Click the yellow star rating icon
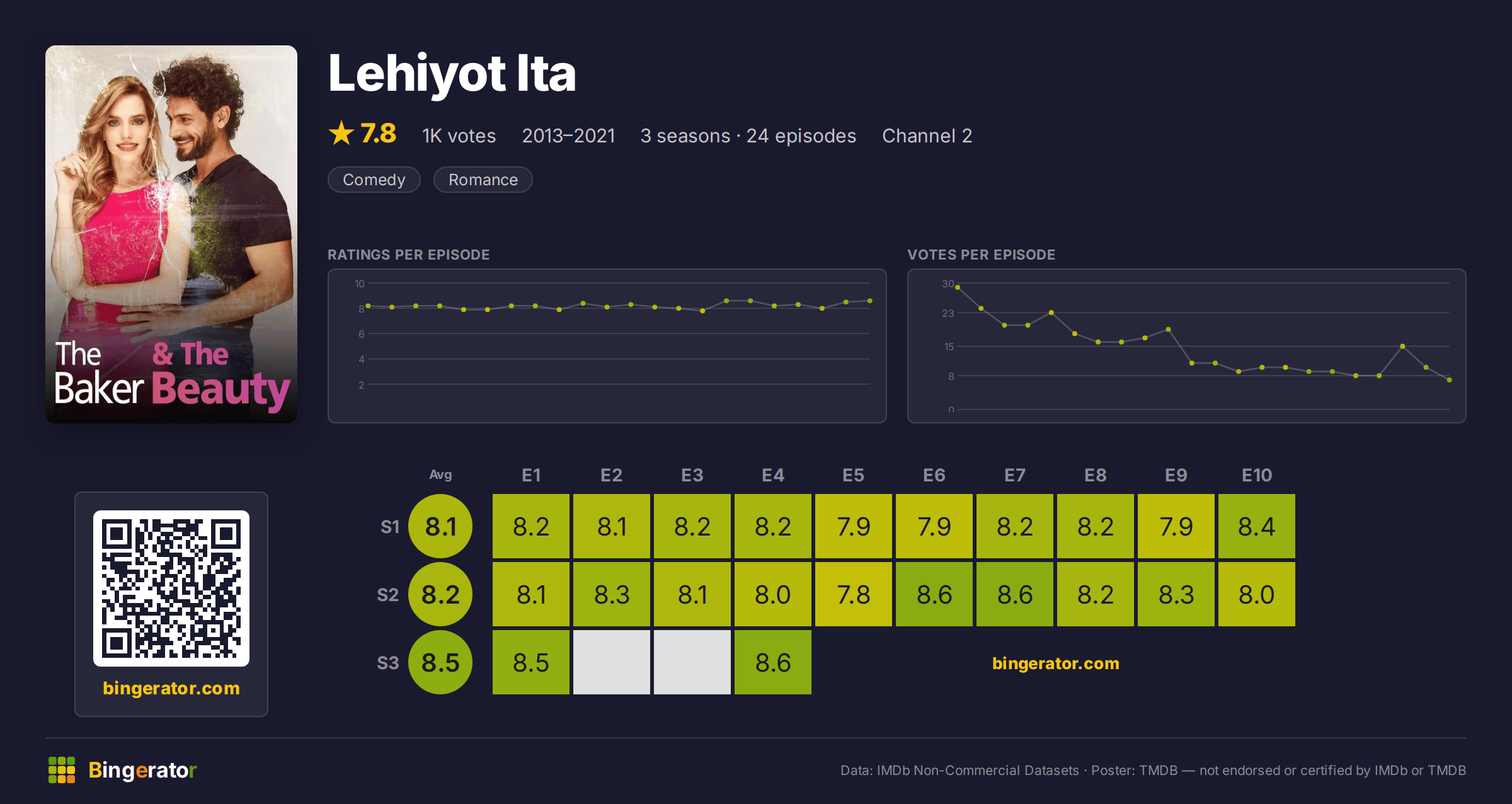 (341, 134)
